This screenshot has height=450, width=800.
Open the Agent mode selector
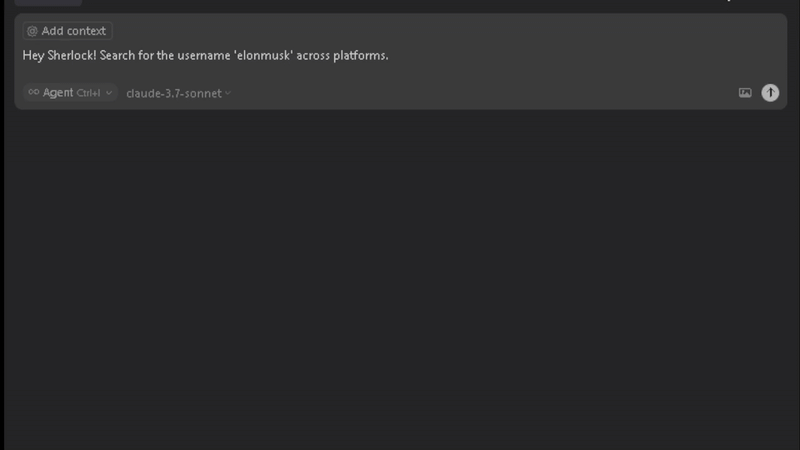70,92
